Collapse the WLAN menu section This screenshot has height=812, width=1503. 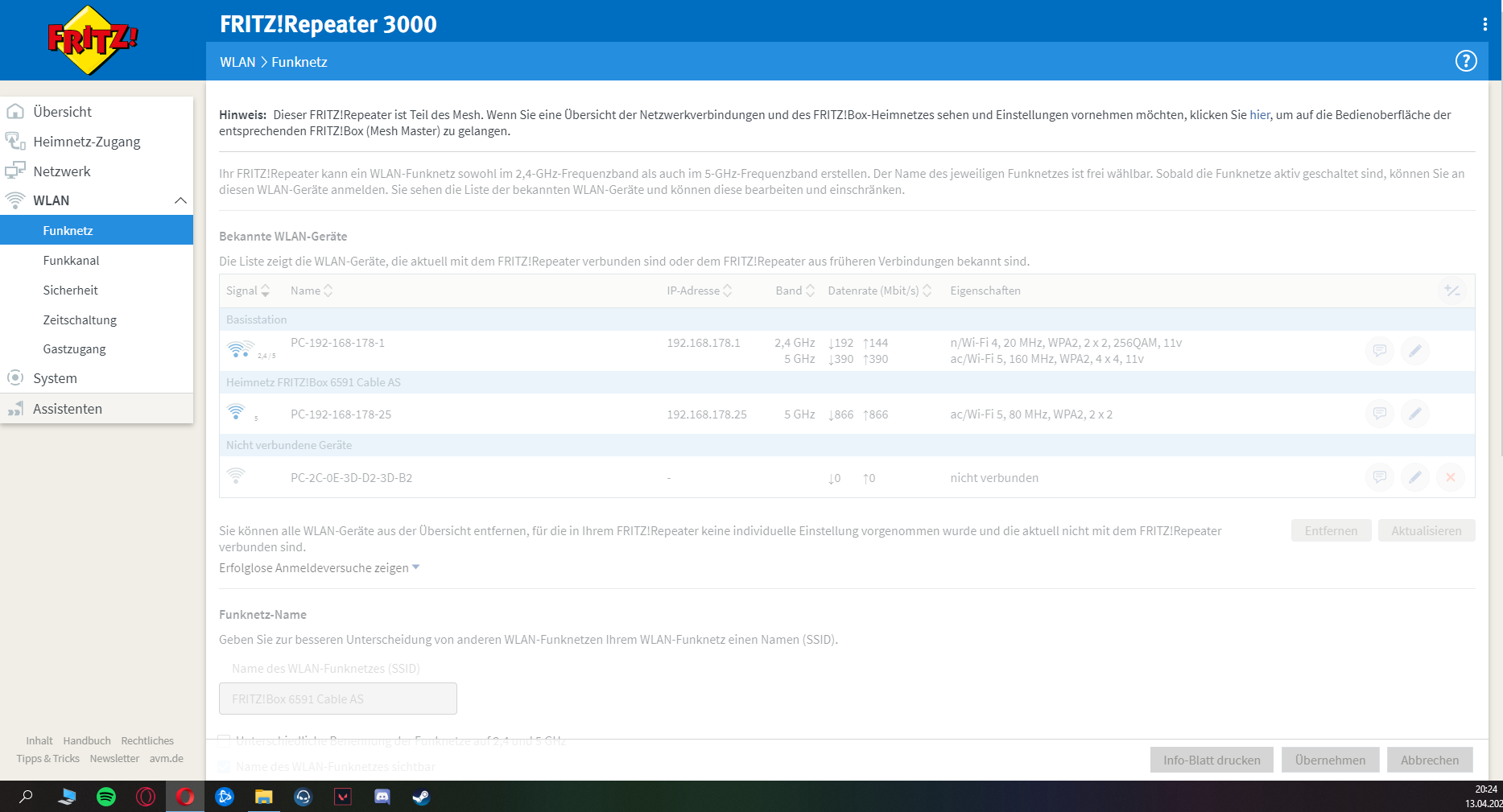coord(180,200)
